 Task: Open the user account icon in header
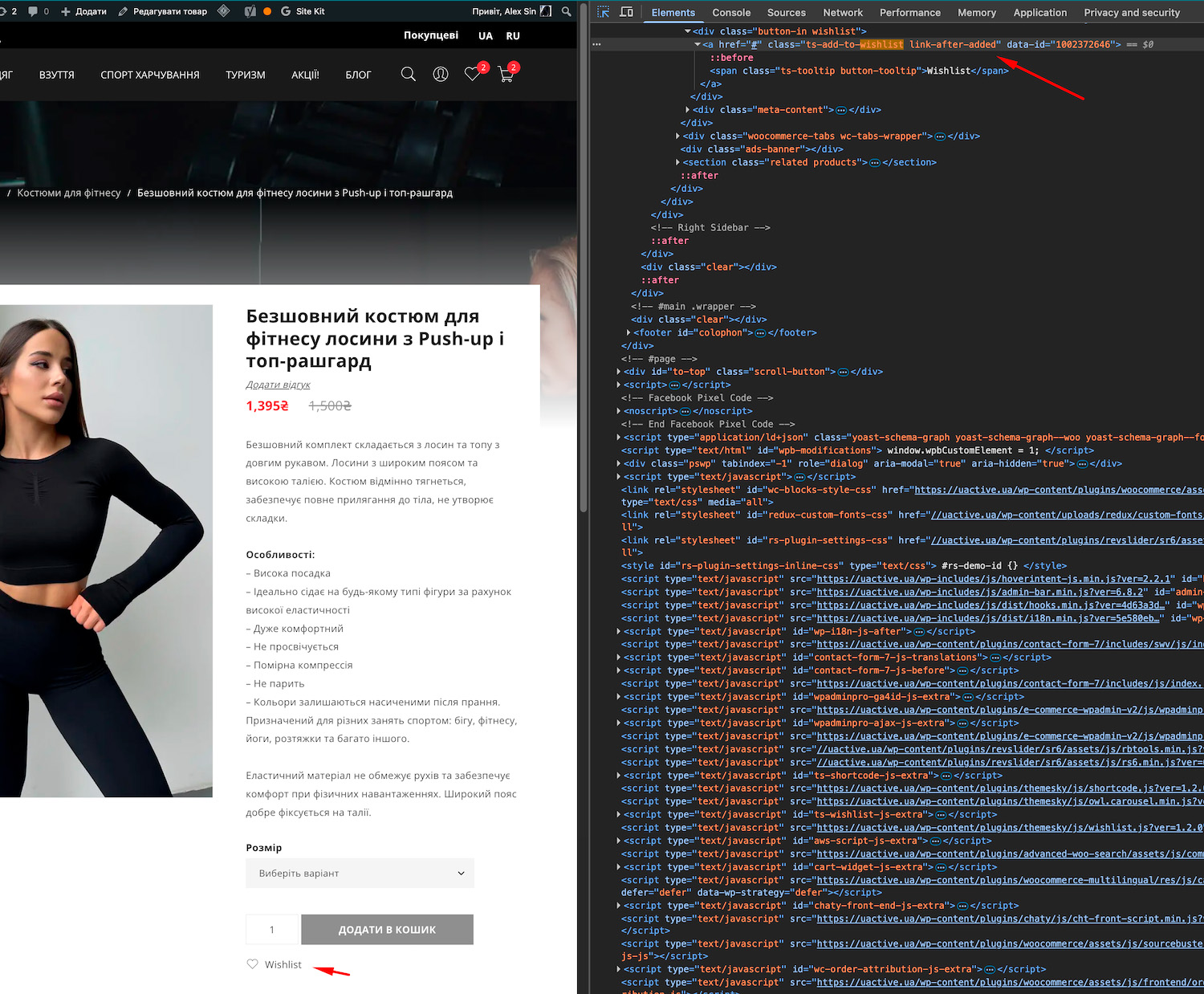click(441, 75)
